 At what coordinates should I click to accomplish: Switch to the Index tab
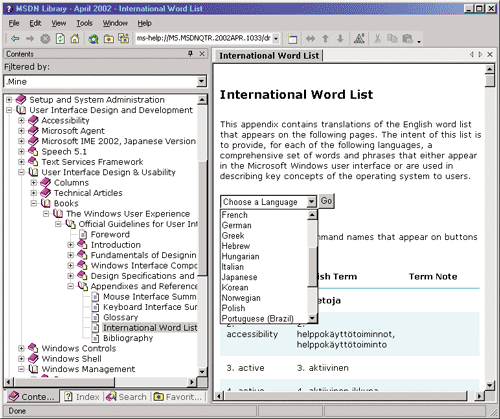tap(82, 397)
